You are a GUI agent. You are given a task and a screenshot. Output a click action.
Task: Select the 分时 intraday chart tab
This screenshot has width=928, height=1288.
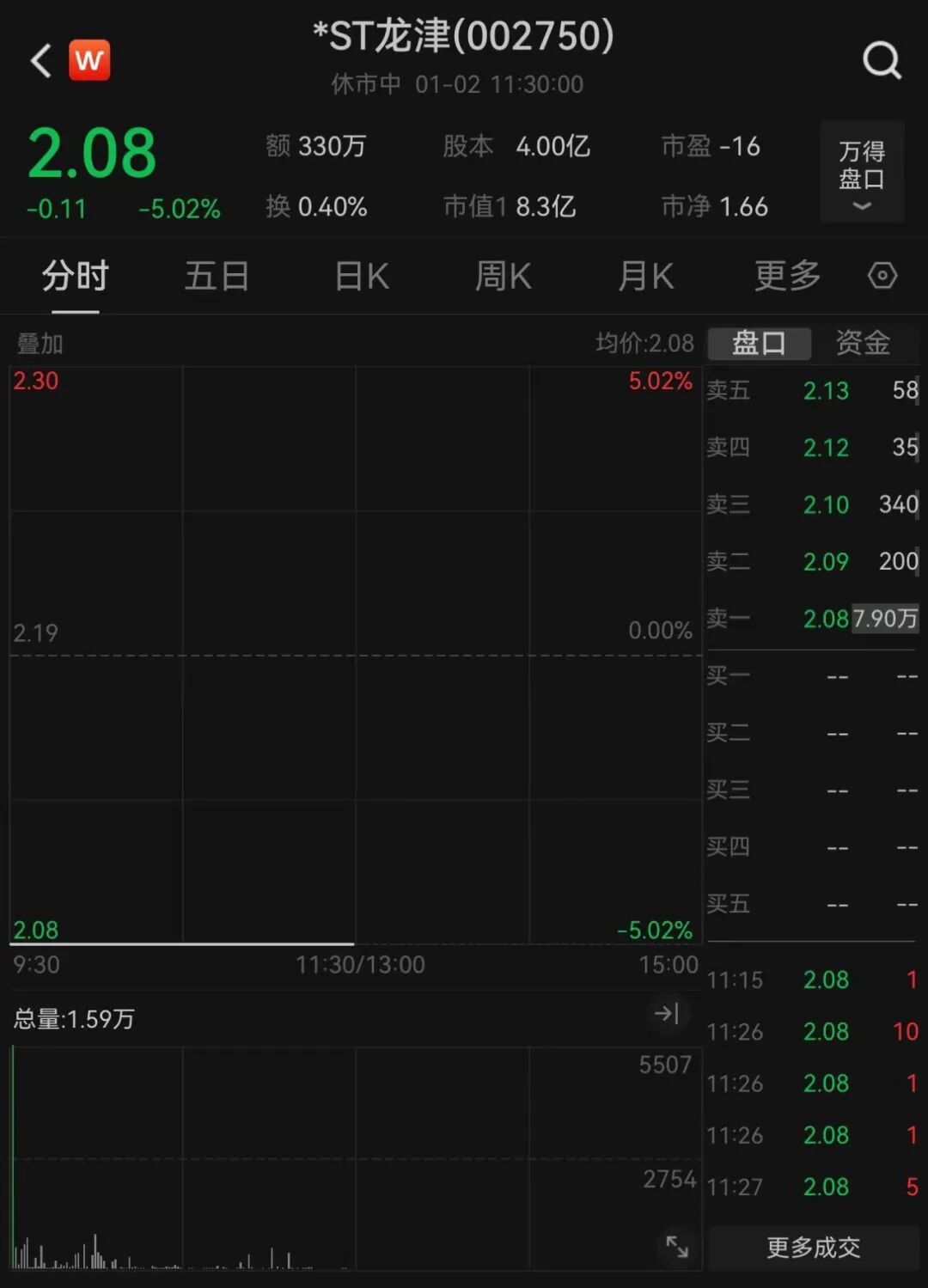pos(75,275)
